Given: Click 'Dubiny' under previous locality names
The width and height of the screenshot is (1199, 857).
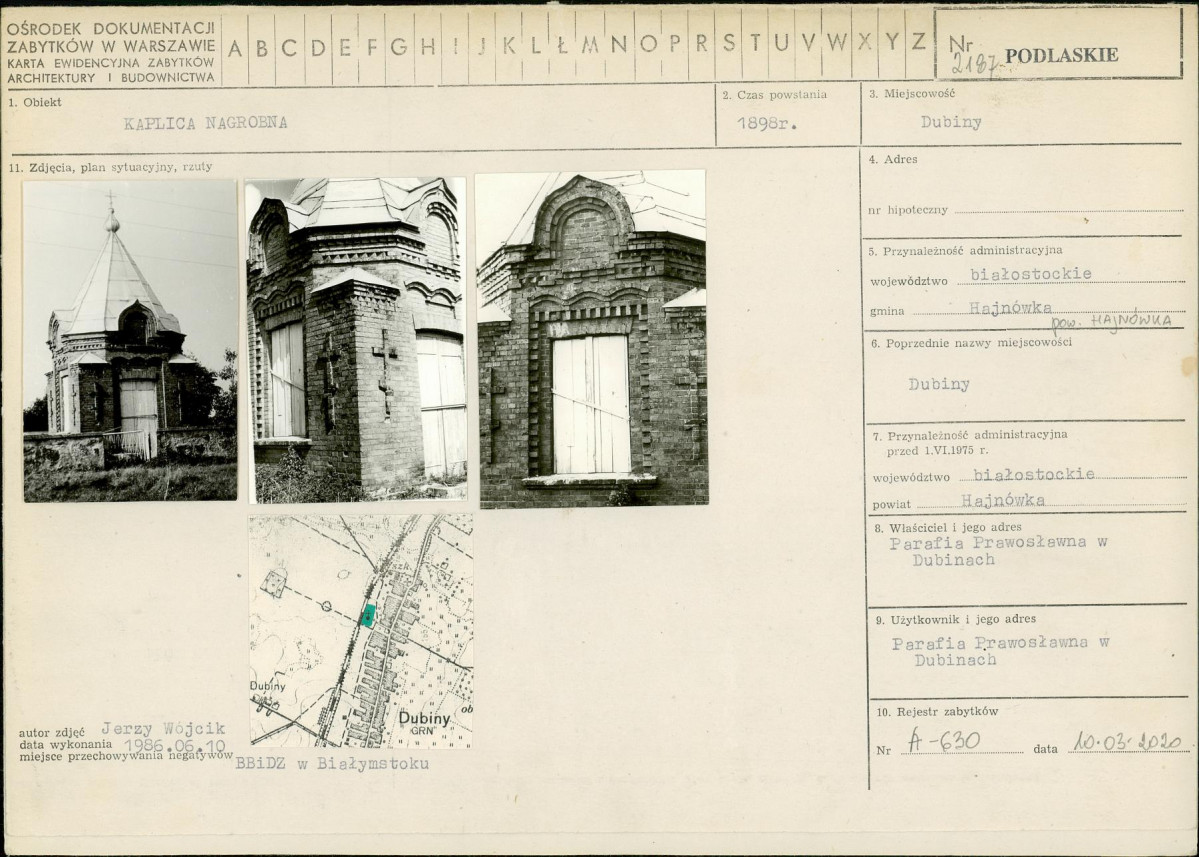Looking at the screenshot, I should (x=939, y=384).
